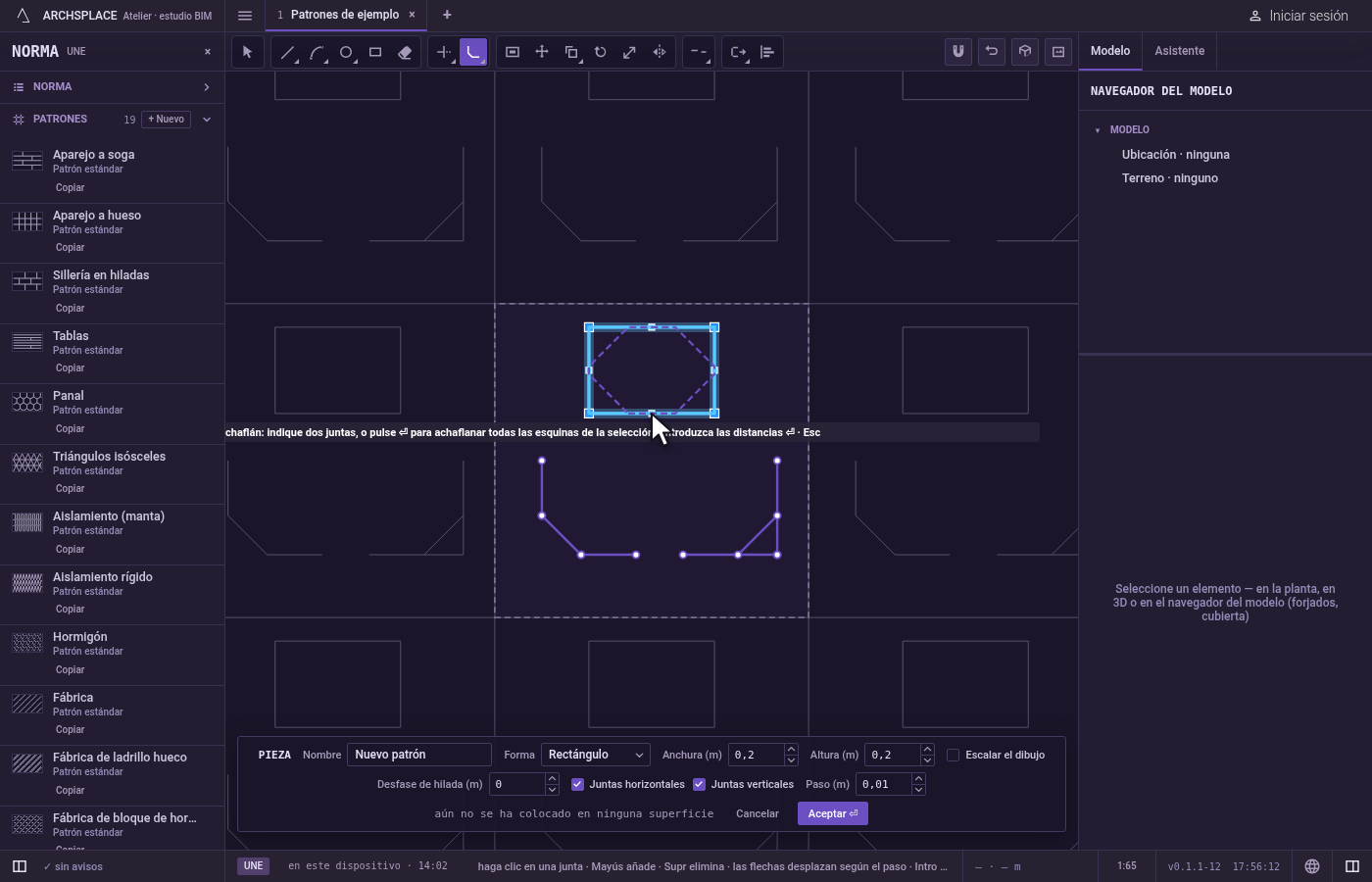Select the eraser tool
1372x882 pixels.
(x=405, y=52)
